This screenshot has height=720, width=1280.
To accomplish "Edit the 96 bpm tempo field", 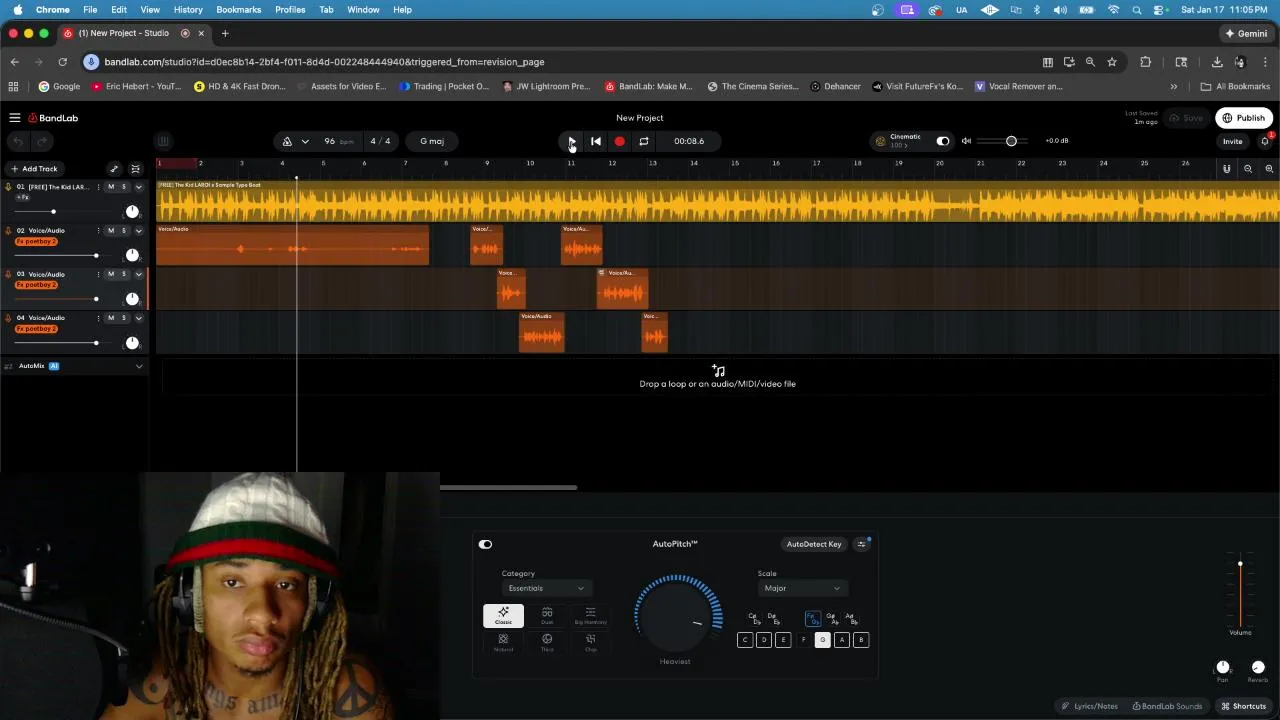I will pos(338,141).
